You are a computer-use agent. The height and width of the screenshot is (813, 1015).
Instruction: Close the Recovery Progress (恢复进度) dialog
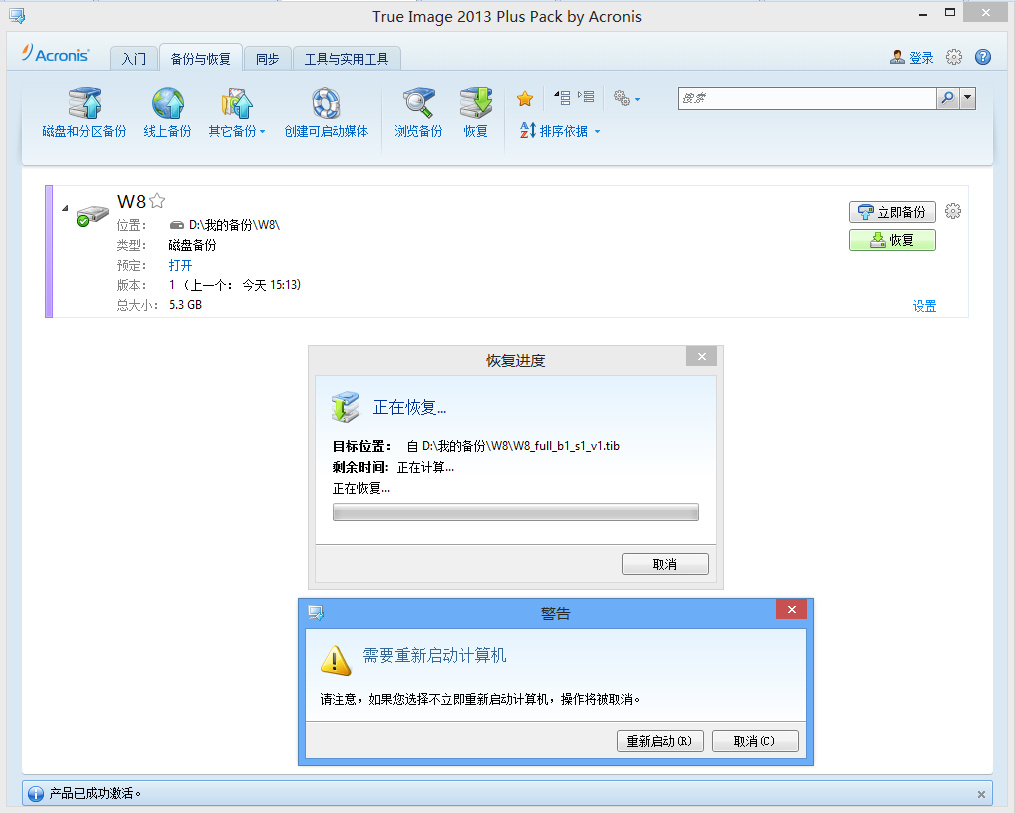click(702, 356)
